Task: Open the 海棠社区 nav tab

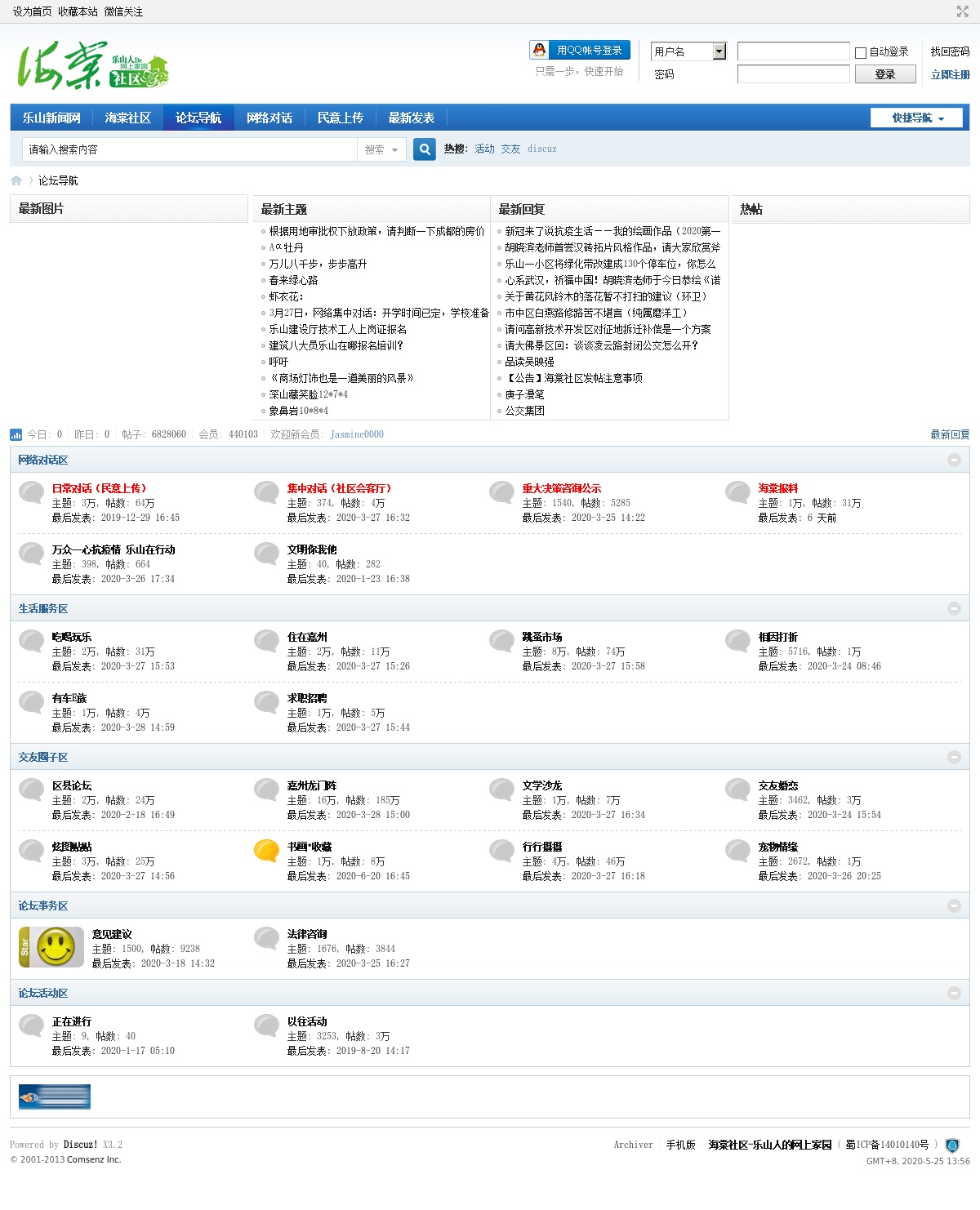Action: click(128, 118)
